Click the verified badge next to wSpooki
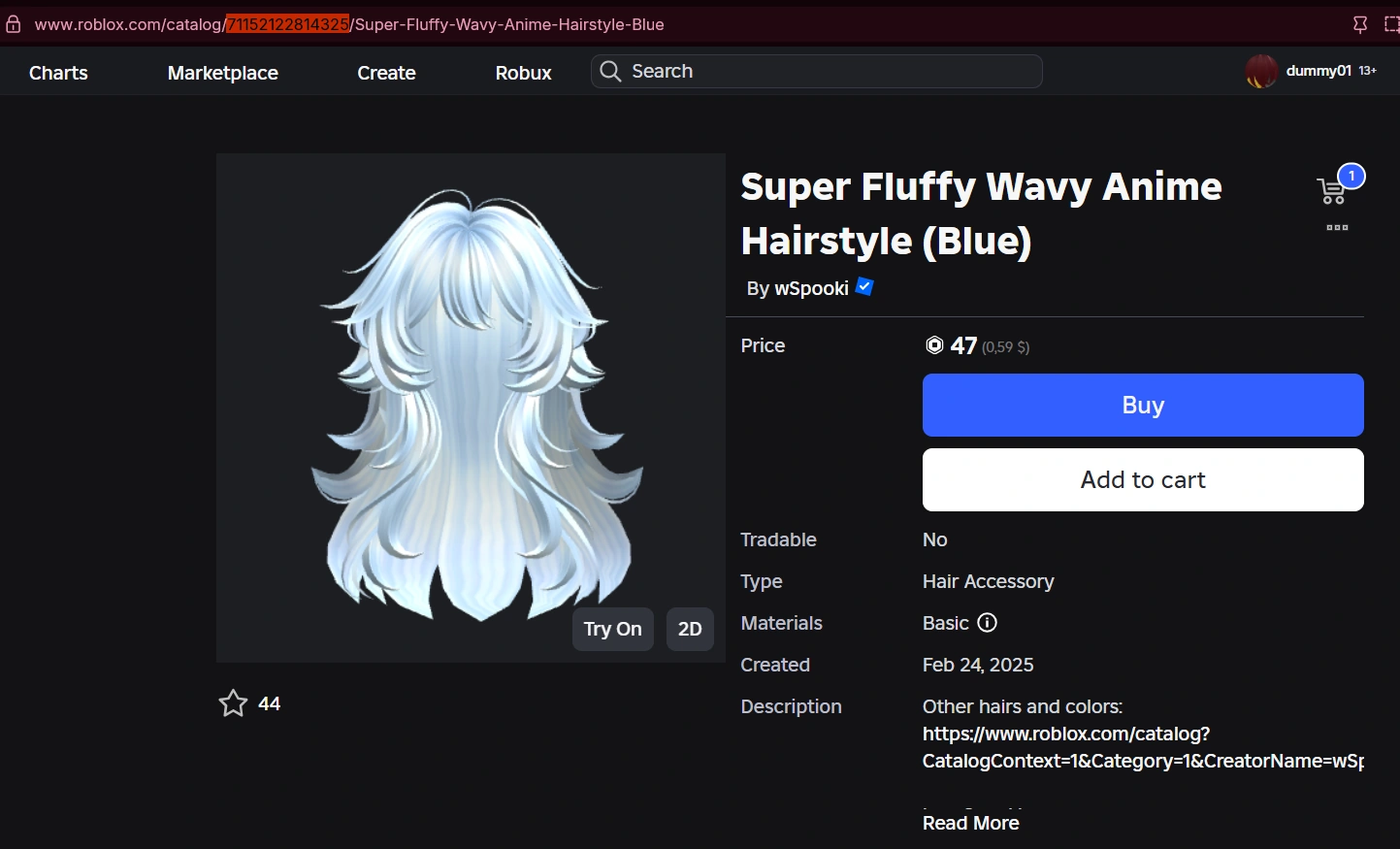Image resolution: width=1400 pixels, height=849 pixels. [x=864, y=287]
